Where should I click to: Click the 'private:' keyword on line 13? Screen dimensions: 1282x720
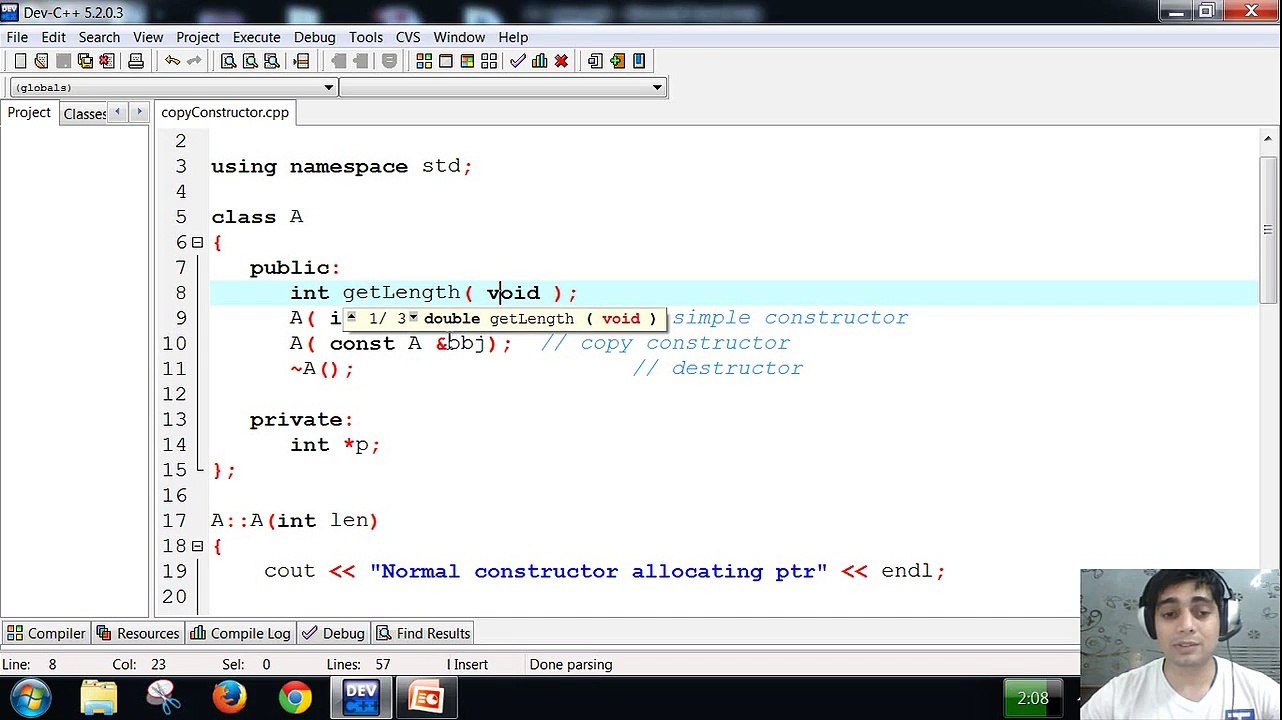pyautogui.click(x=301, y=419)
